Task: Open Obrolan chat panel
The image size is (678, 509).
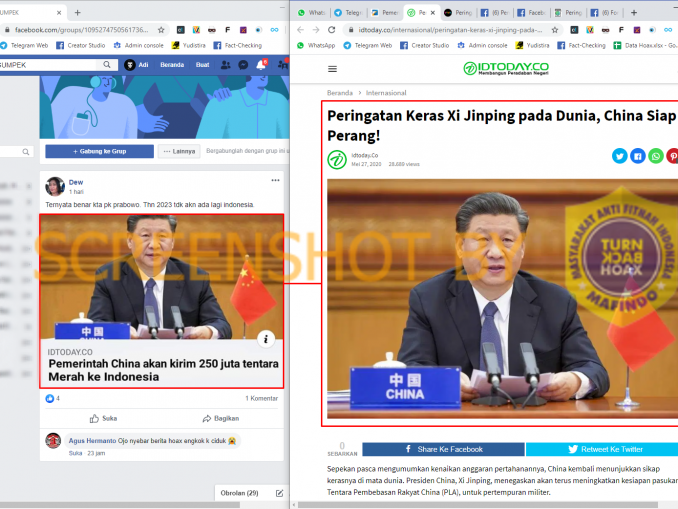Action: pyautogui.click(x=239, y=493)
